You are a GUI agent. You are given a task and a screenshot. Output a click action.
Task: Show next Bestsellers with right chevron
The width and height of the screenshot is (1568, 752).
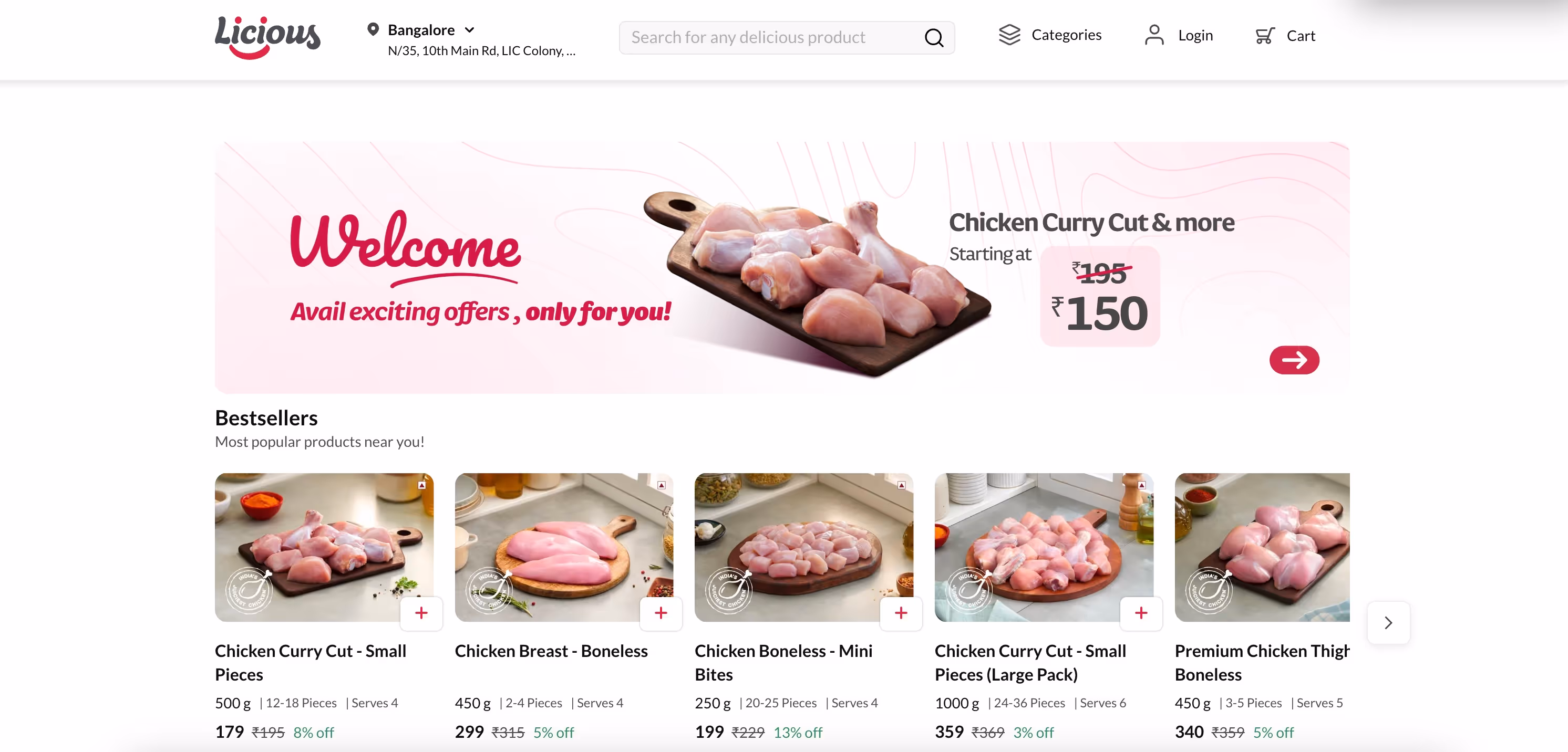pyautogui.click(x=1388, y=622)
